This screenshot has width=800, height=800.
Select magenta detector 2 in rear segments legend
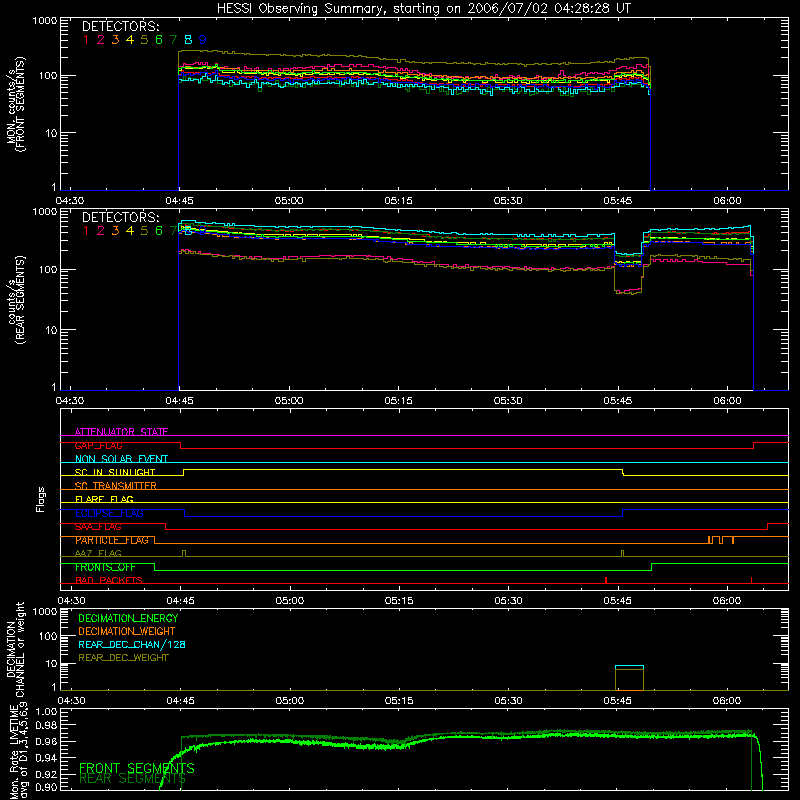click(x=101, y=231)
